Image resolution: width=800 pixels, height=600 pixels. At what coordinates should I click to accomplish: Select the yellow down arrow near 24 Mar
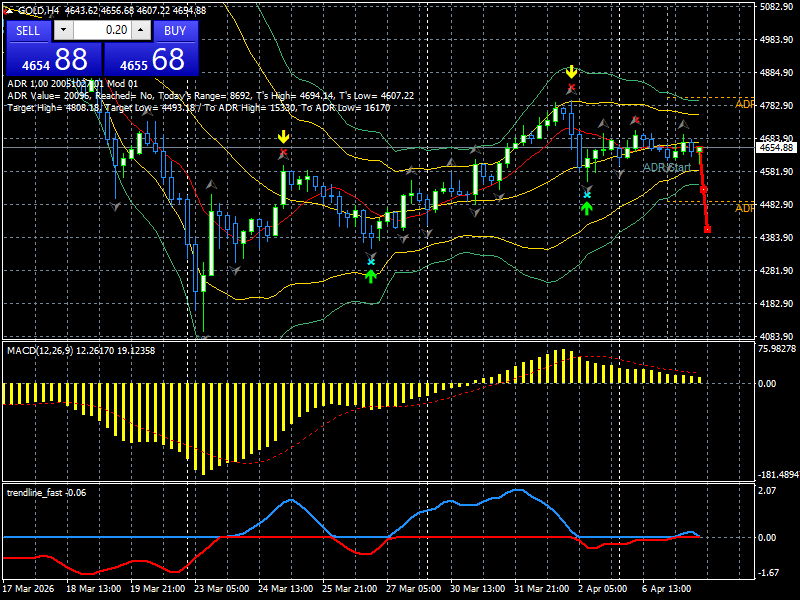283,137
